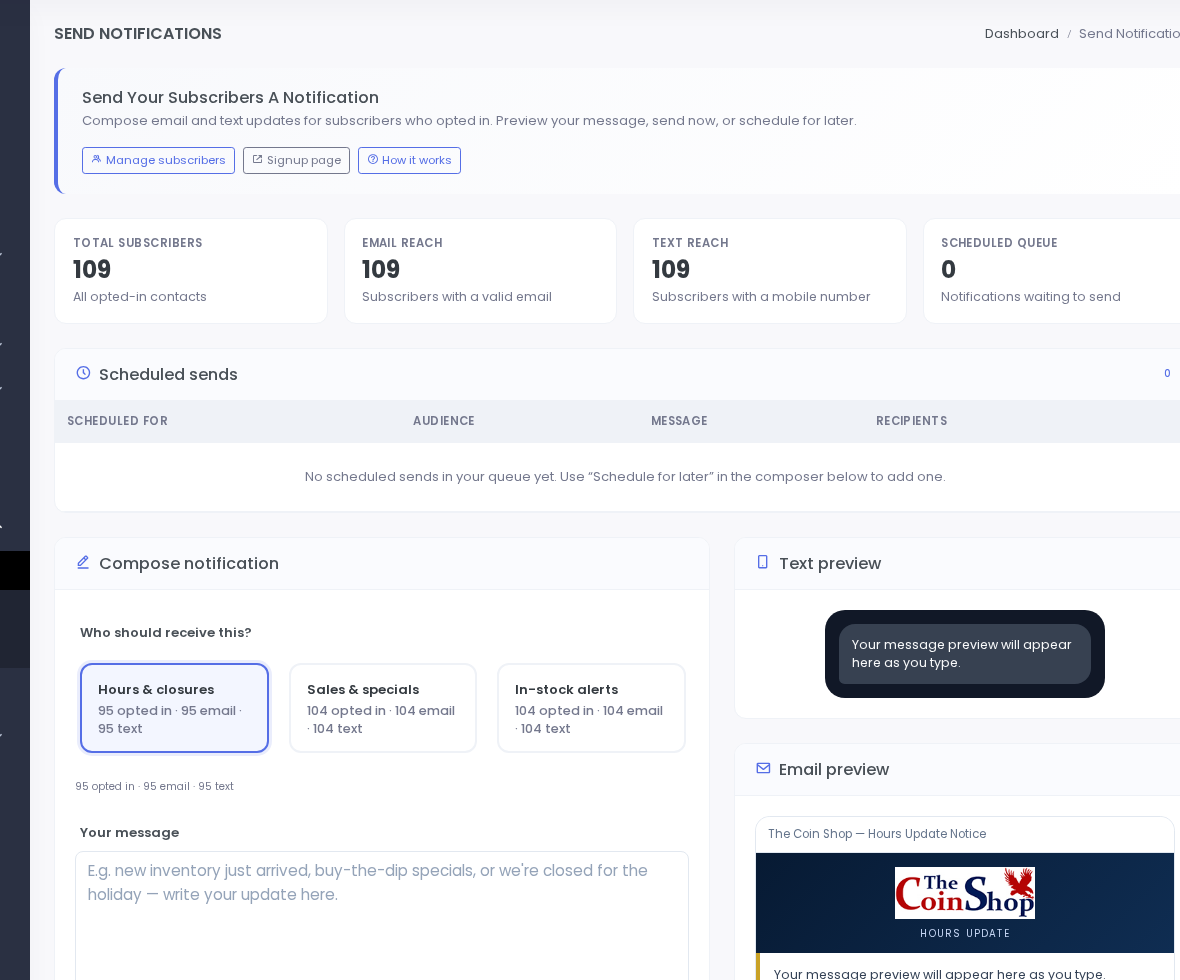1180x980 pixels.
Task: Click the 'Who should receive this?' label
Action: click(166, 633)
